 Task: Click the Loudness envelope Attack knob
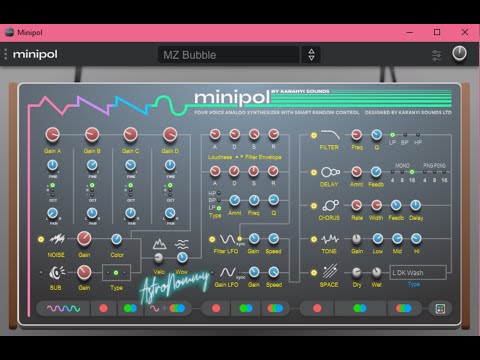215,134
